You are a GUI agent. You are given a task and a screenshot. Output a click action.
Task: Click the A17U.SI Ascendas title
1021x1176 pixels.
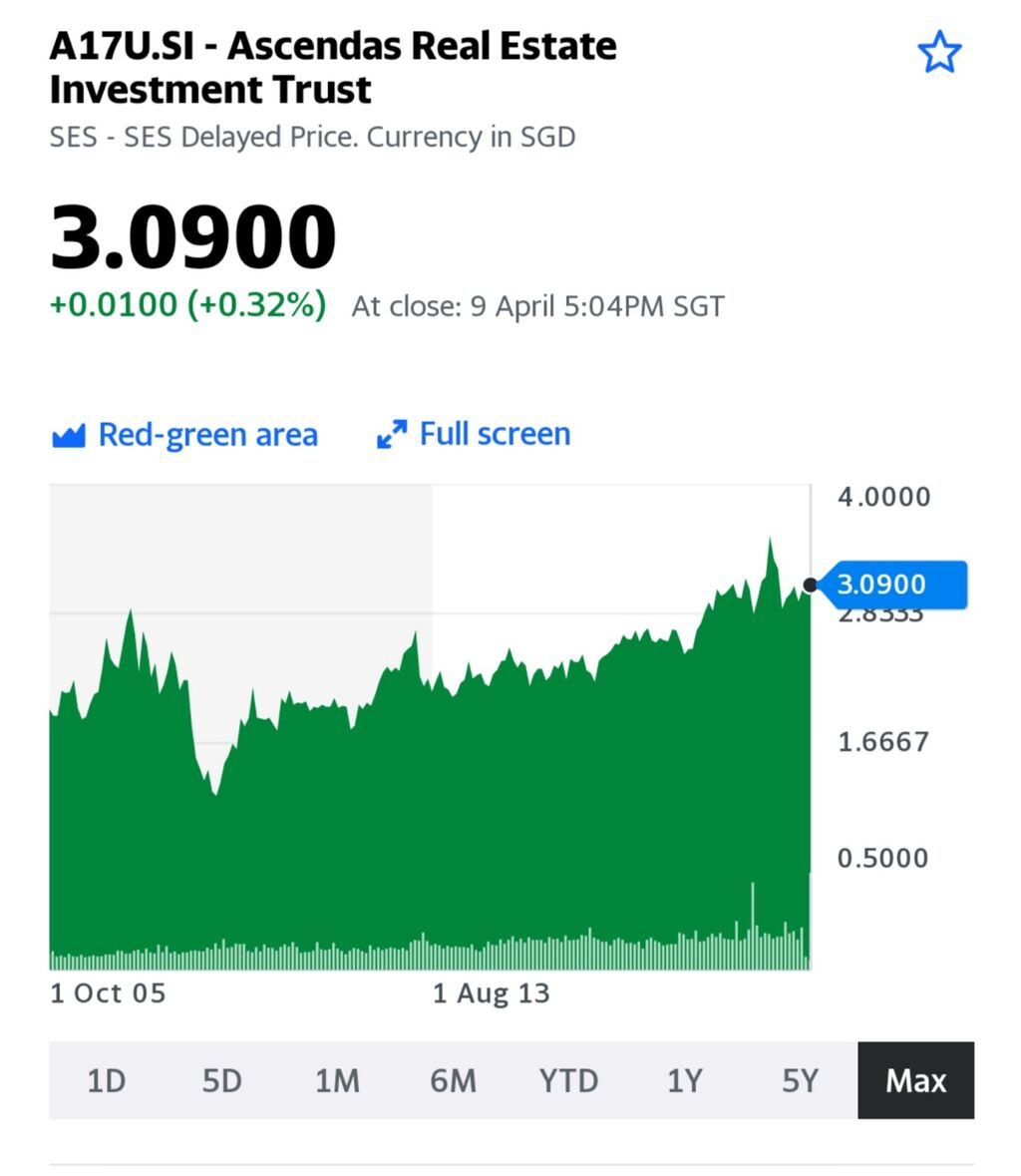pos(333,68)
